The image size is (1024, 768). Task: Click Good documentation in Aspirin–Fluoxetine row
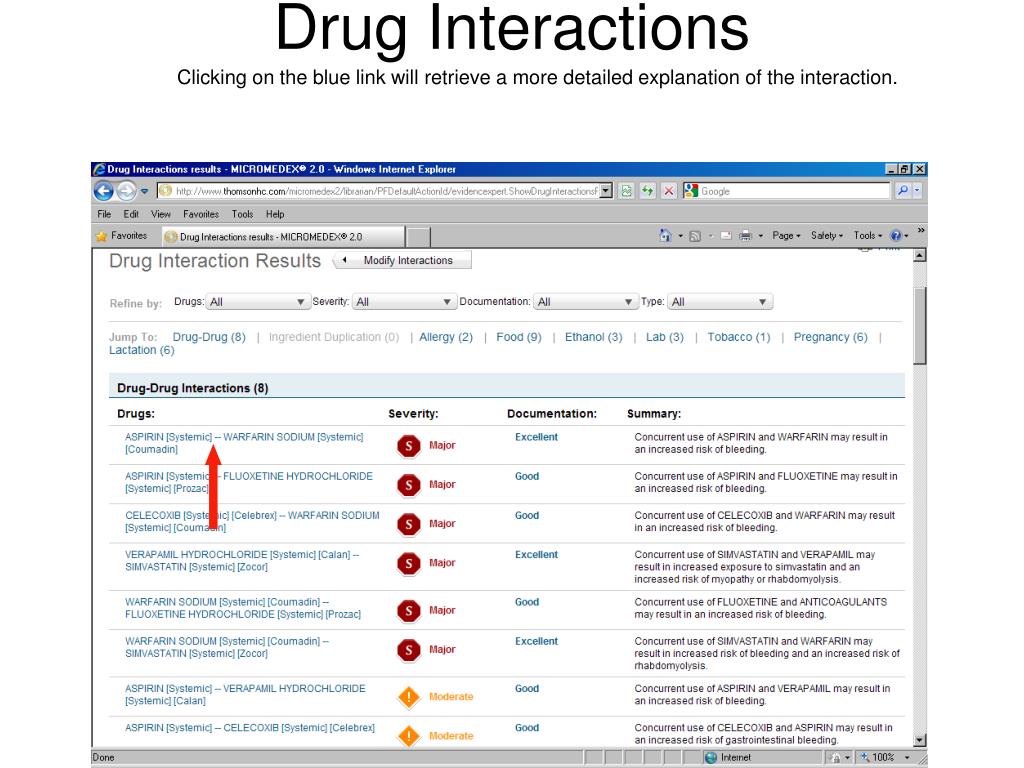(527, 476)
